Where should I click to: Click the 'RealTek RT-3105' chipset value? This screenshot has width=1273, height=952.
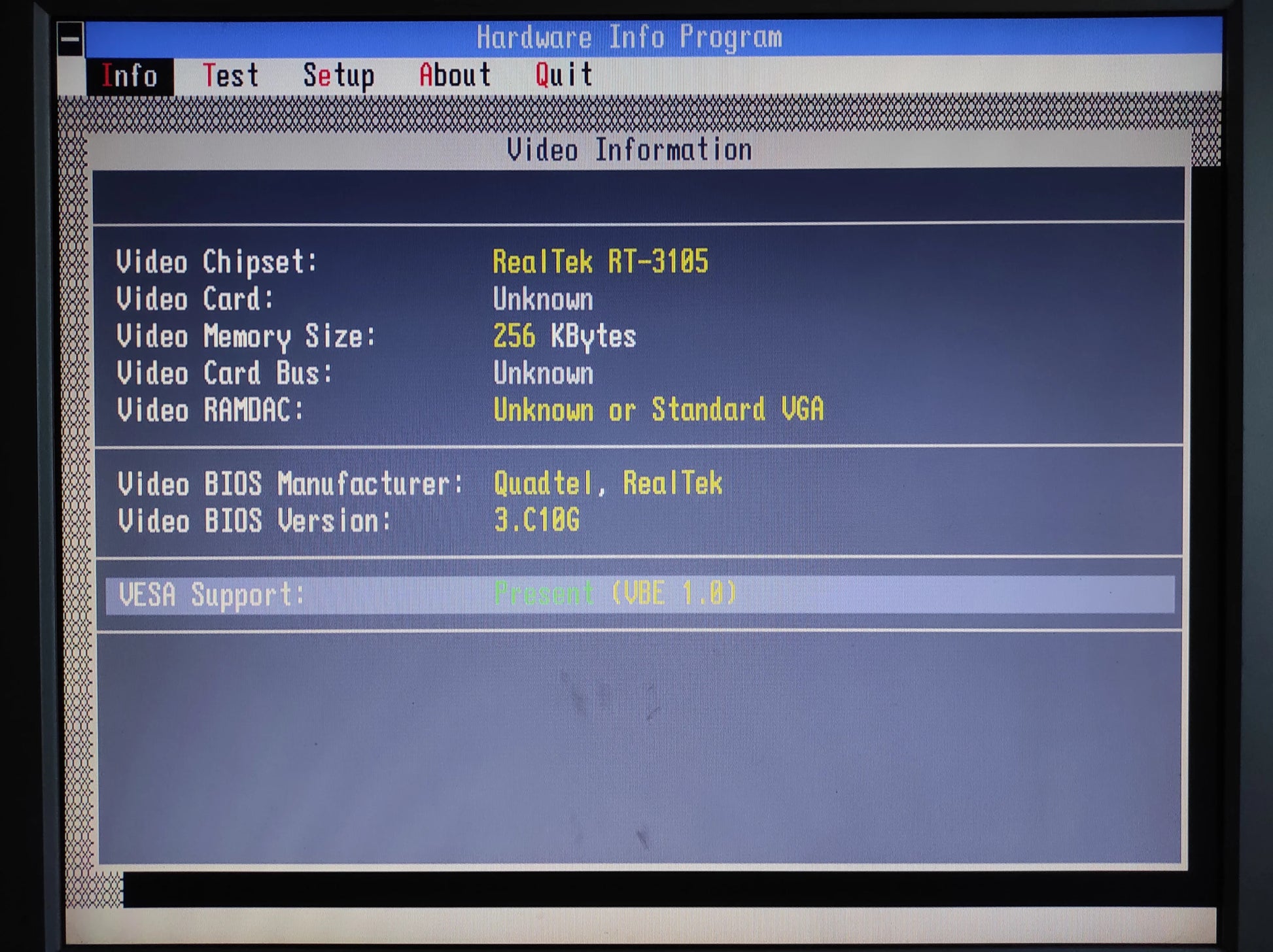click(x=600, y=262)
